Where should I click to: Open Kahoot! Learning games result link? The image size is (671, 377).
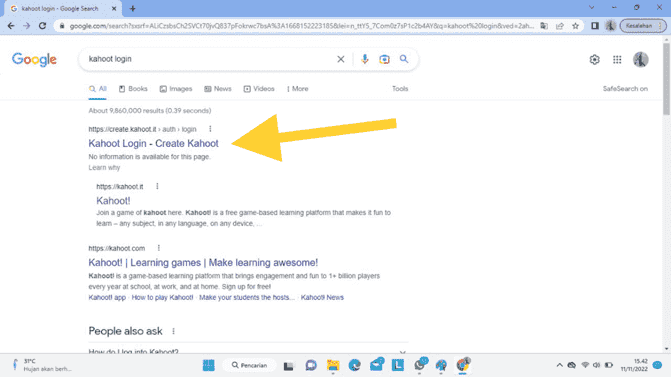tap(203, 263)
